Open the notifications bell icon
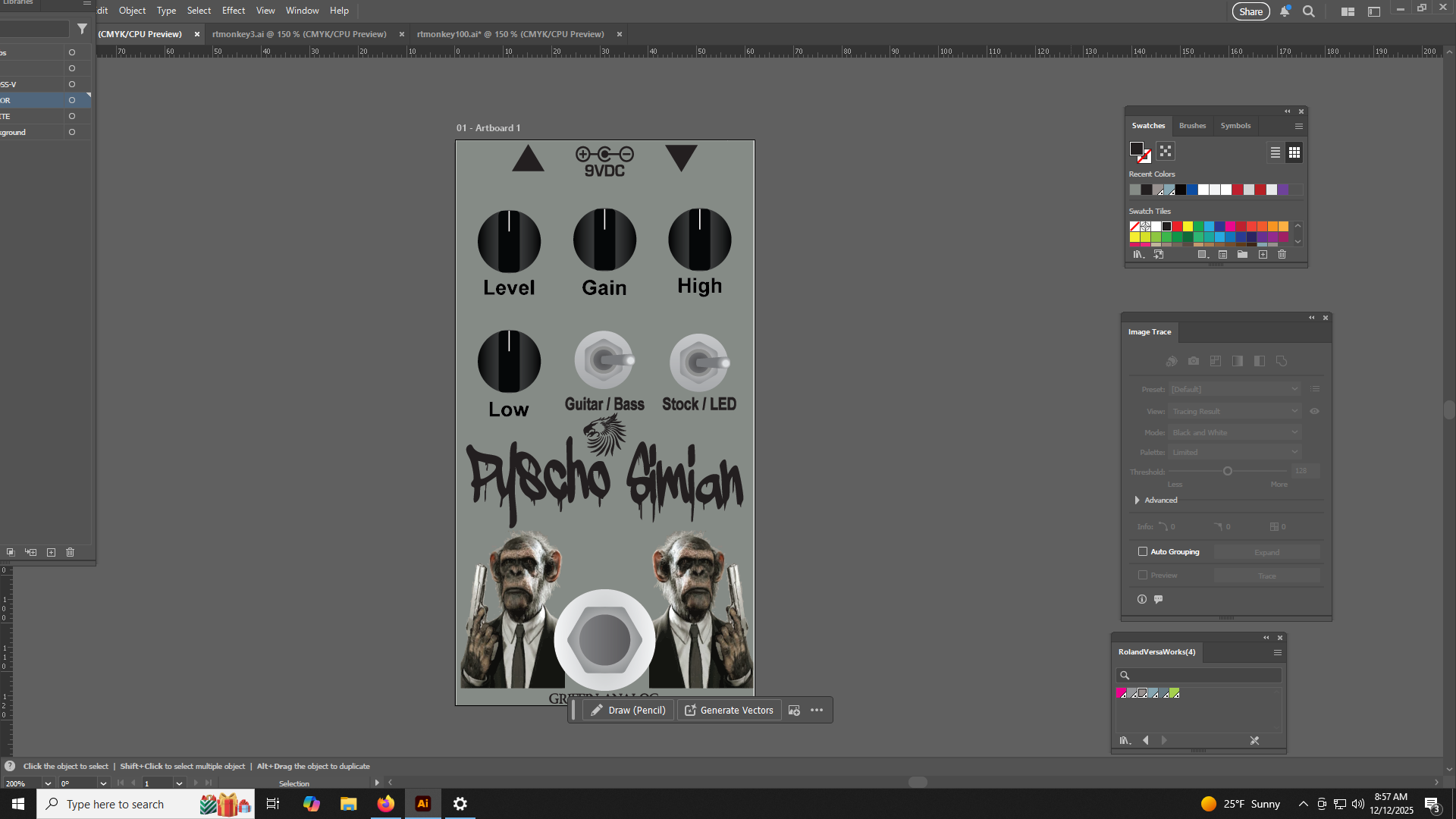Viewport: 1456px width, 819px height. pyautogui.click(x=1285, y=11)
